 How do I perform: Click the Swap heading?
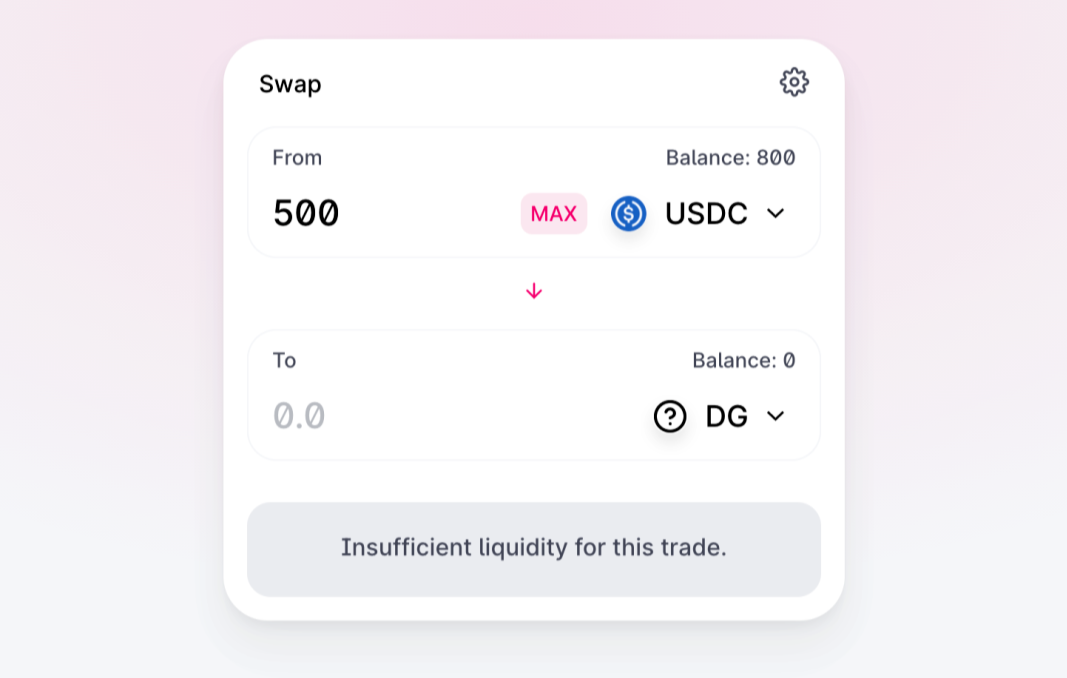coord(290,84)
